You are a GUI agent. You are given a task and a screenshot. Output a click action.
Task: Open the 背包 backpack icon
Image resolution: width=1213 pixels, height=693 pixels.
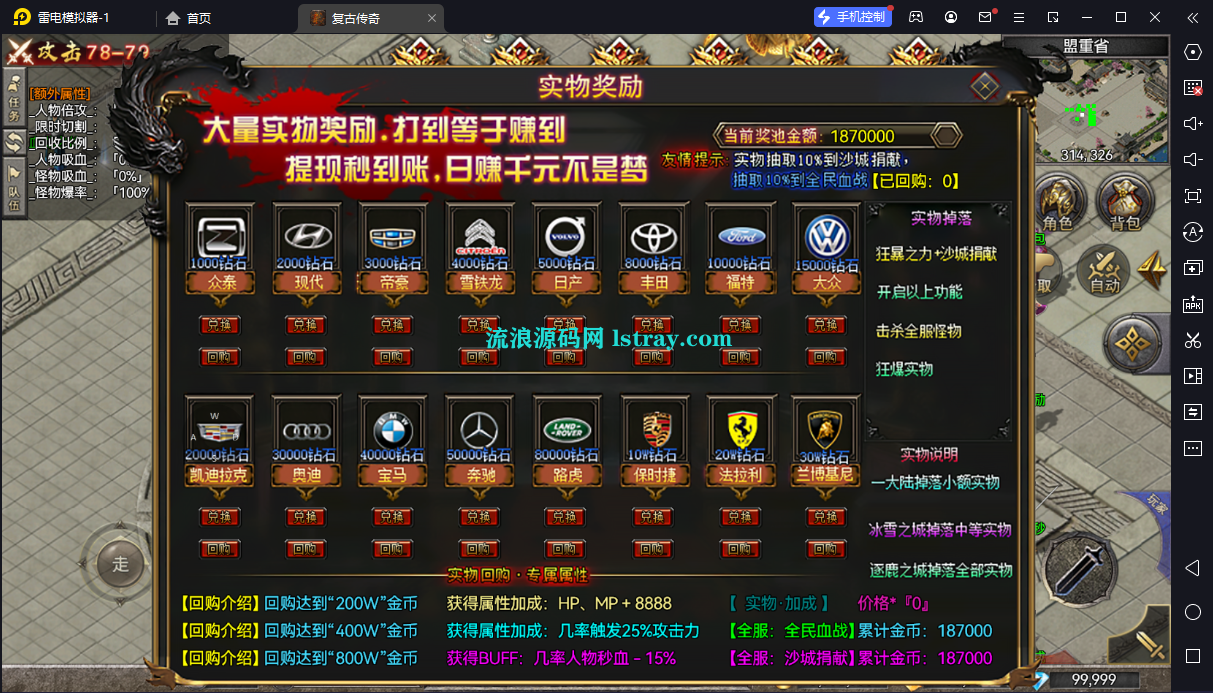click(1126, 204)
